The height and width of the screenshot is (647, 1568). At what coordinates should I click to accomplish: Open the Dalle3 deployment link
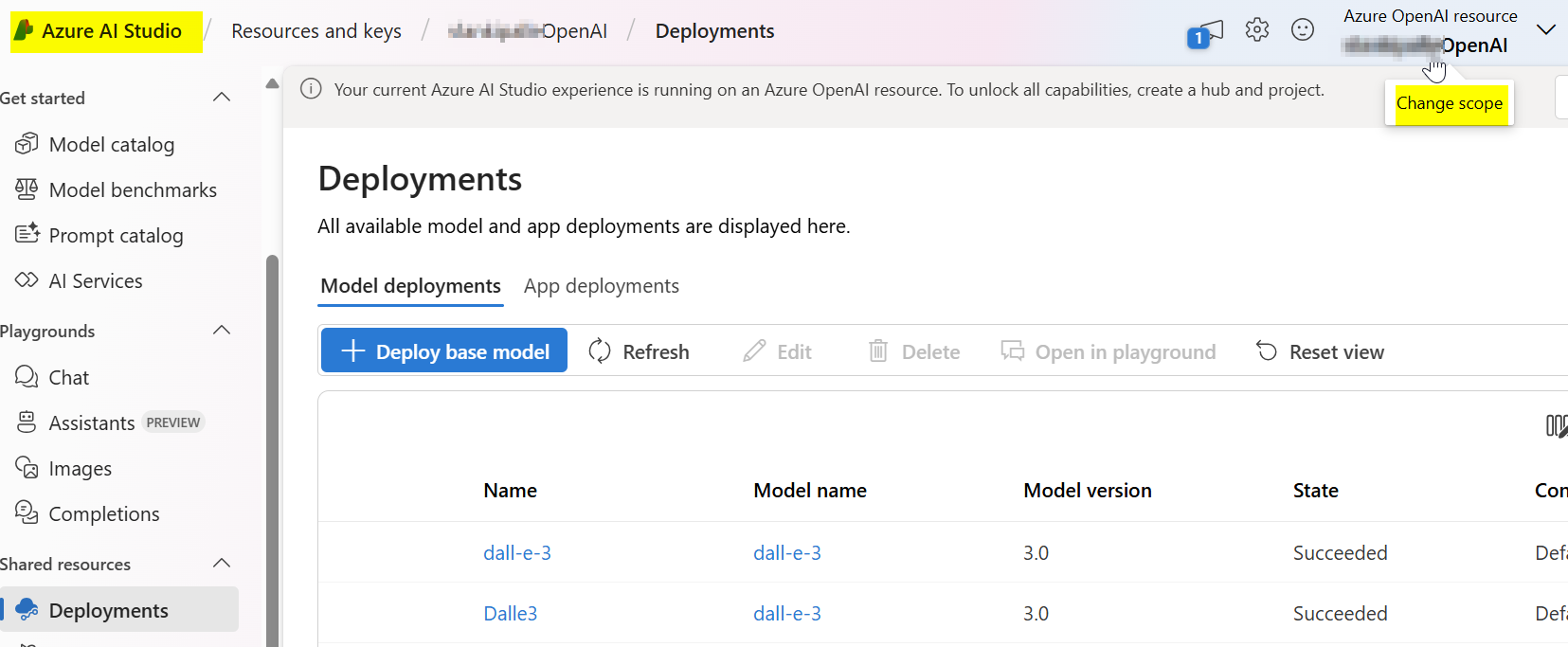coord(511,613)
